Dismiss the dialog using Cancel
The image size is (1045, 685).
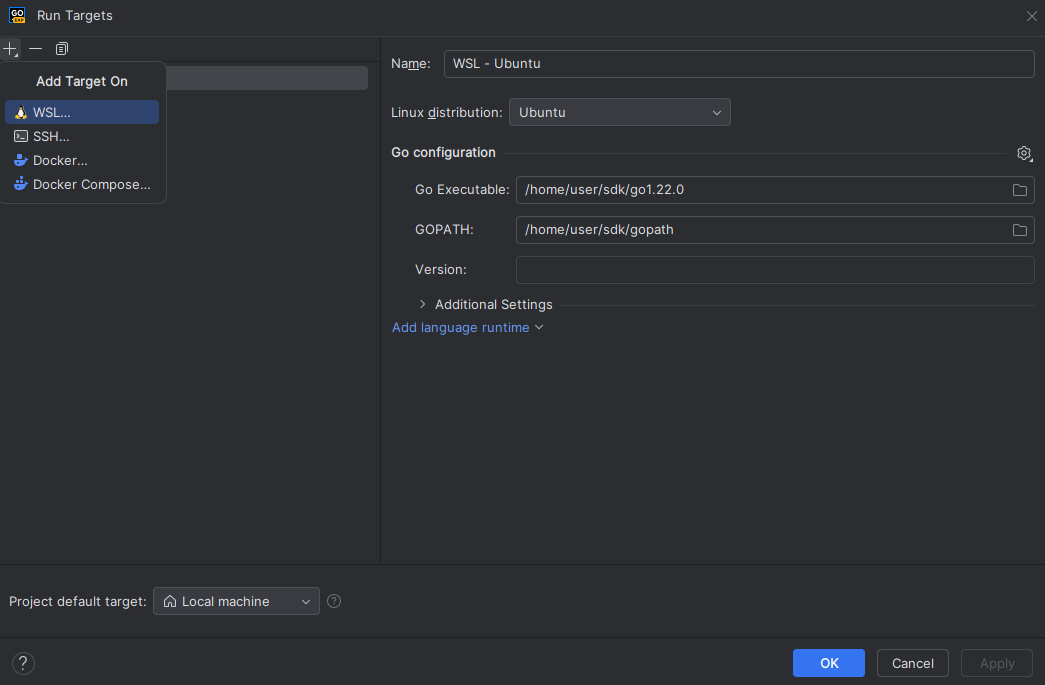[912, 662]
